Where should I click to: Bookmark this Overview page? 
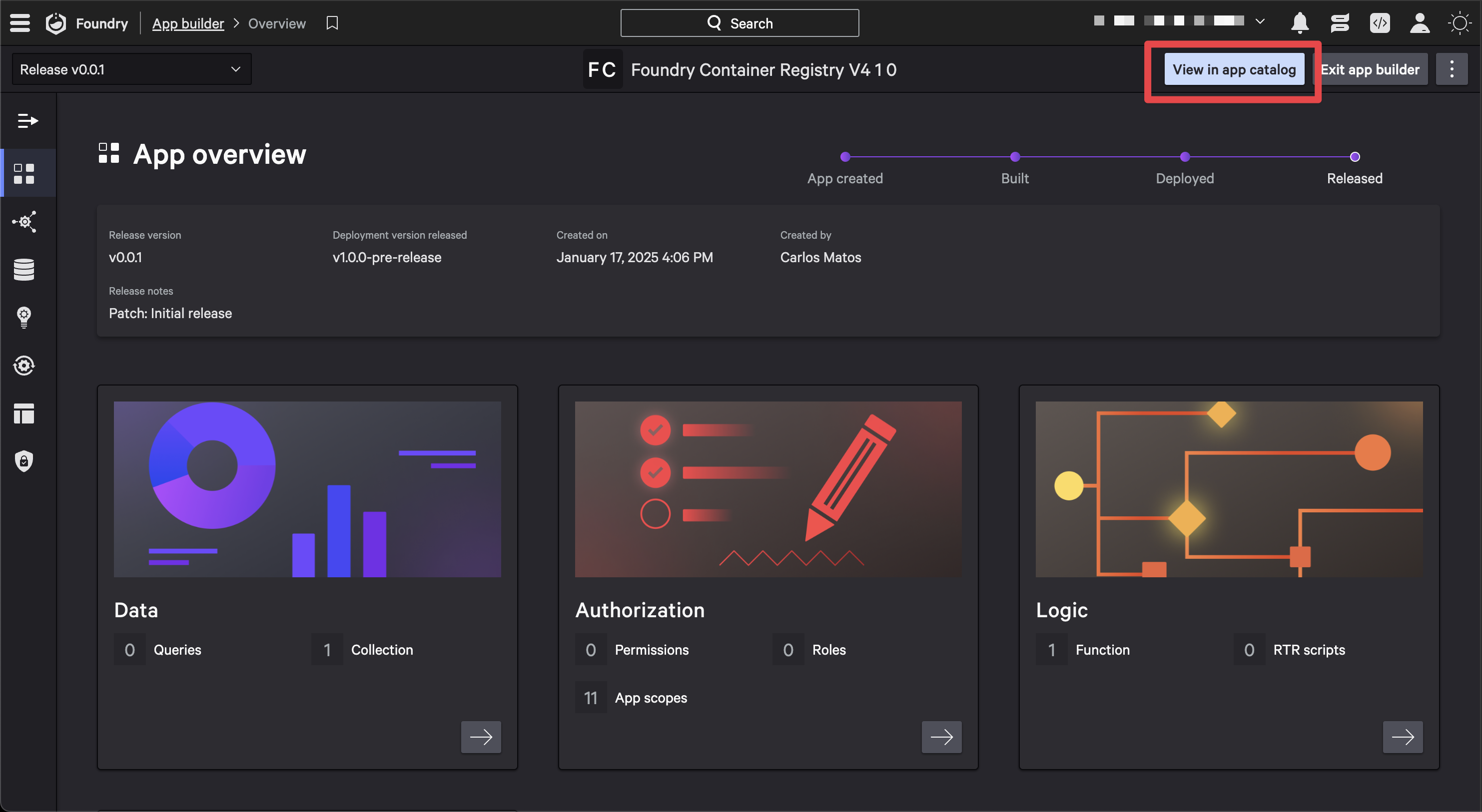coord(332,23)
